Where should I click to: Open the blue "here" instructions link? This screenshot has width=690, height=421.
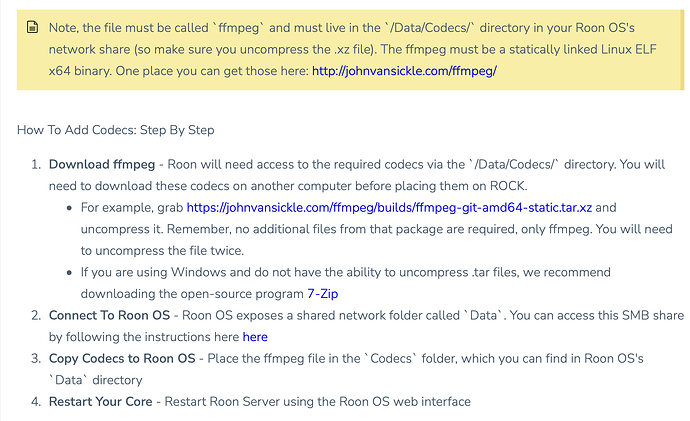coord(255,337)
